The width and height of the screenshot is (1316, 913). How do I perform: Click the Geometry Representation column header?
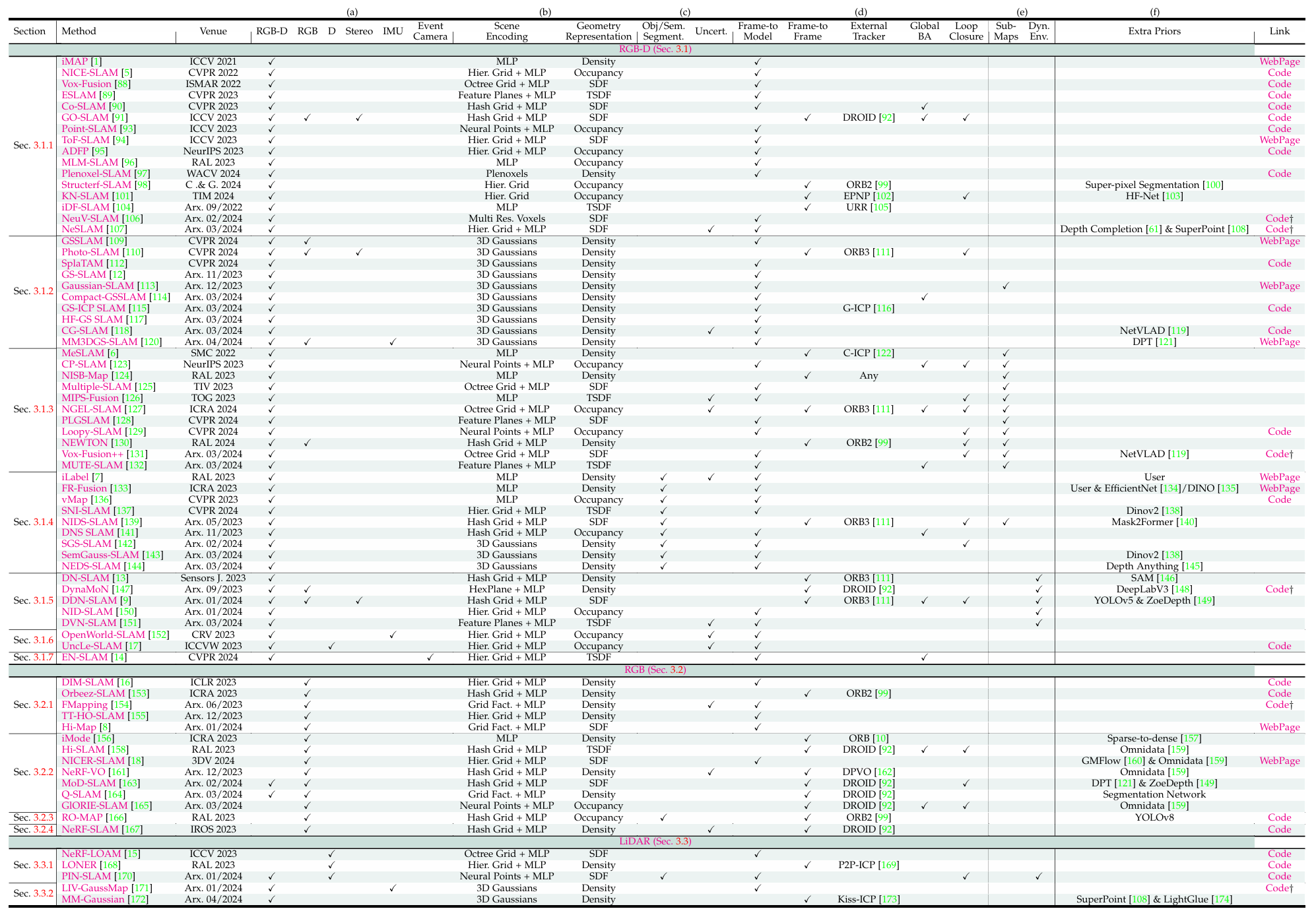(599, 31)
